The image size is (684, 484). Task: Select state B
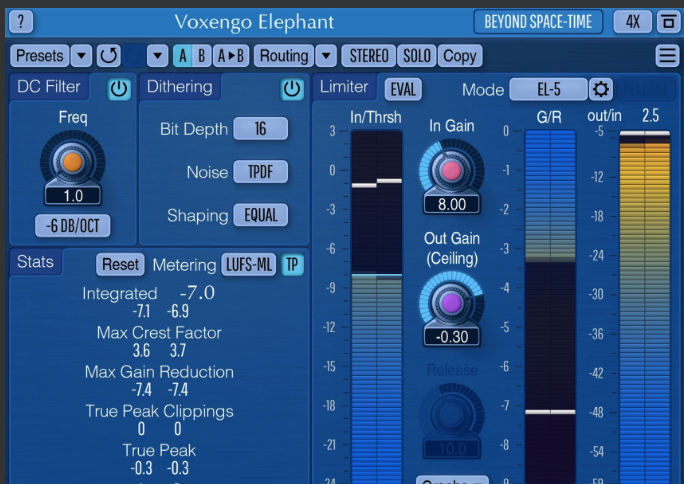coord(202,56)
